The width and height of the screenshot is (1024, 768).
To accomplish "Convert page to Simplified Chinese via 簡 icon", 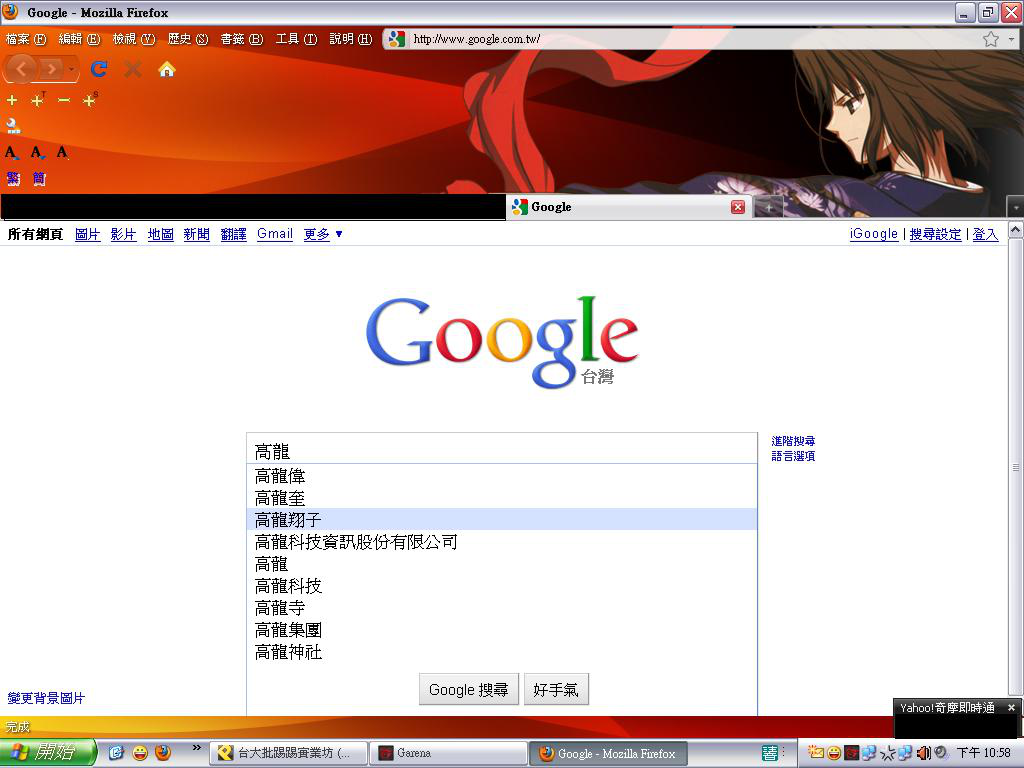I will (x=39, y=178).
